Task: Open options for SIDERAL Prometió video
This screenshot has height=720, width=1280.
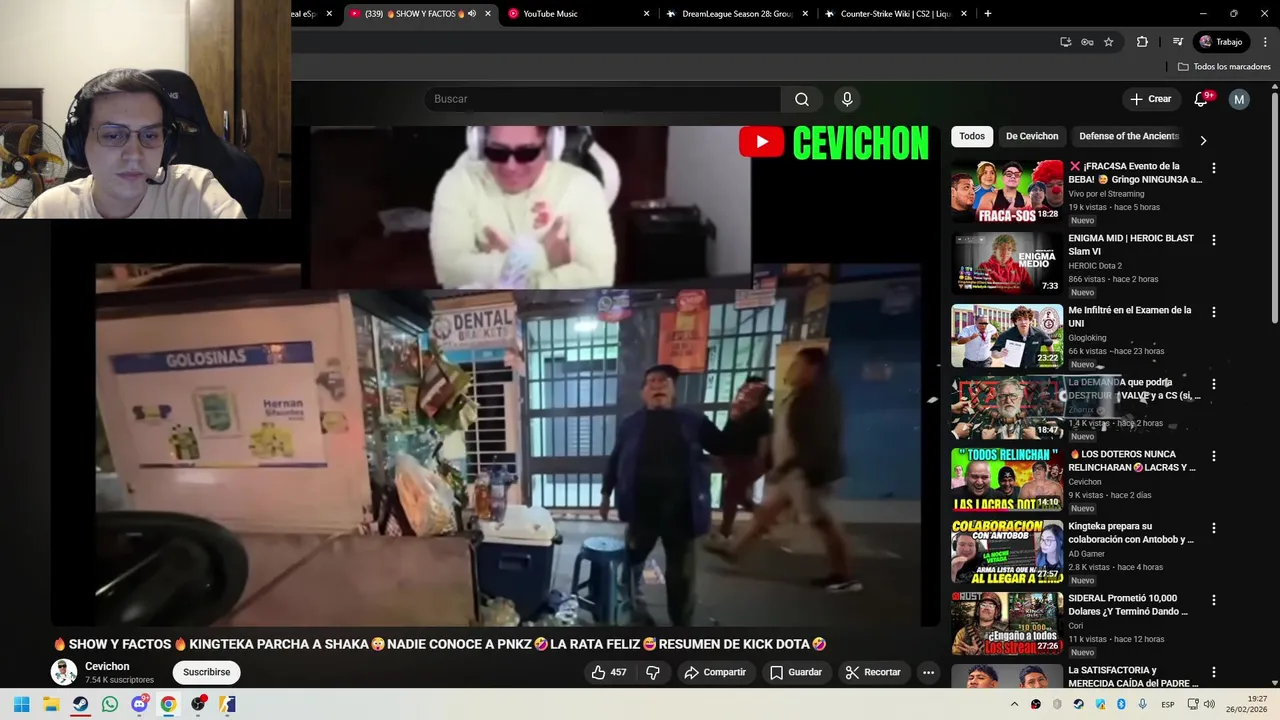Action: pos(1214,600)
